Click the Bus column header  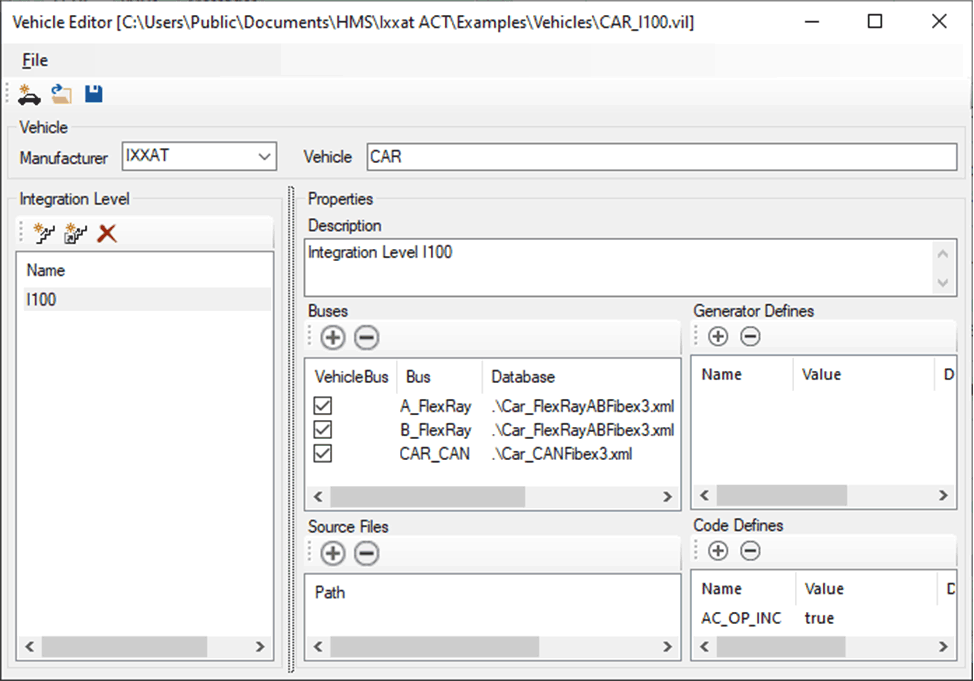[x=418, y=377]
